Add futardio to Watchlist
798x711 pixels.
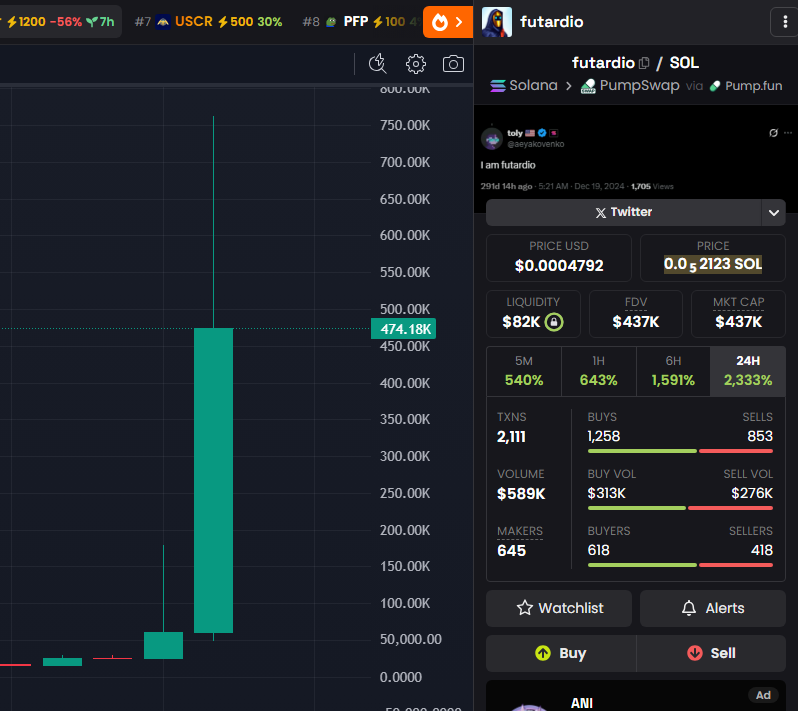click(559, 608)
